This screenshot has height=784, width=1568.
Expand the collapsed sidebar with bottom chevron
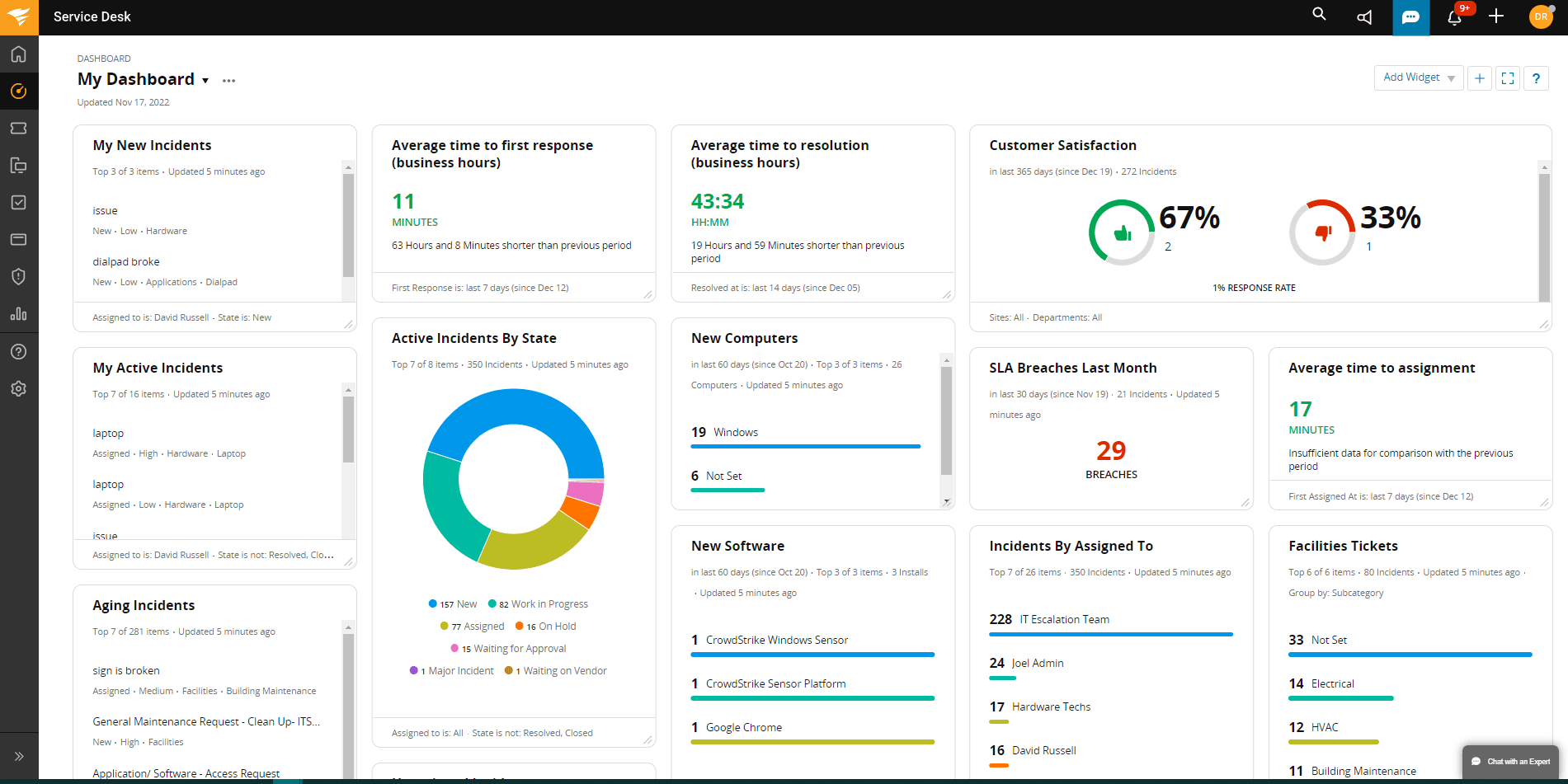pos(18,755)
